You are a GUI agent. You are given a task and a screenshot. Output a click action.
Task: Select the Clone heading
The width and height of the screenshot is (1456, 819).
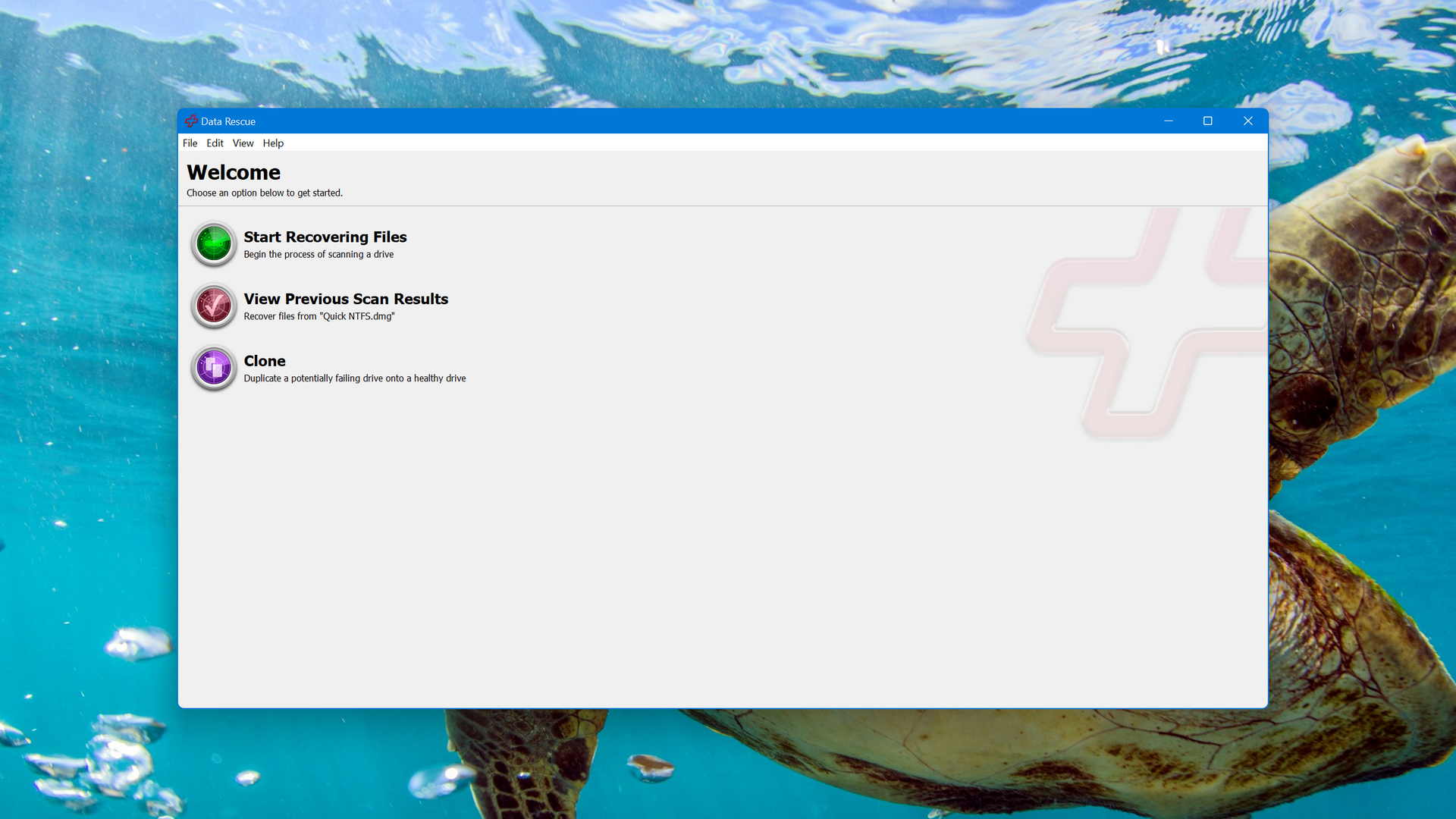[265, 362]
